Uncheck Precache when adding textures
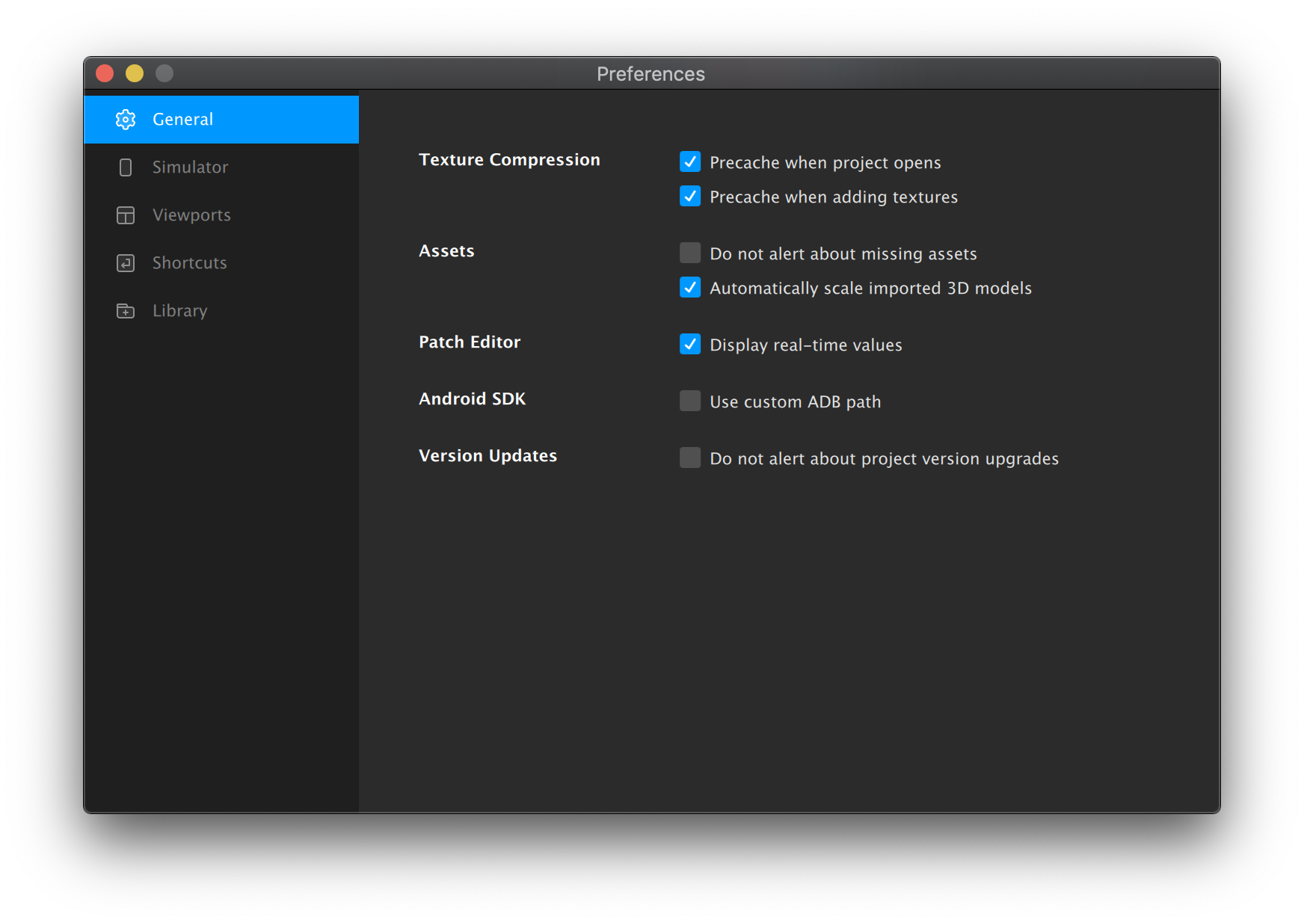 point(690,197)
